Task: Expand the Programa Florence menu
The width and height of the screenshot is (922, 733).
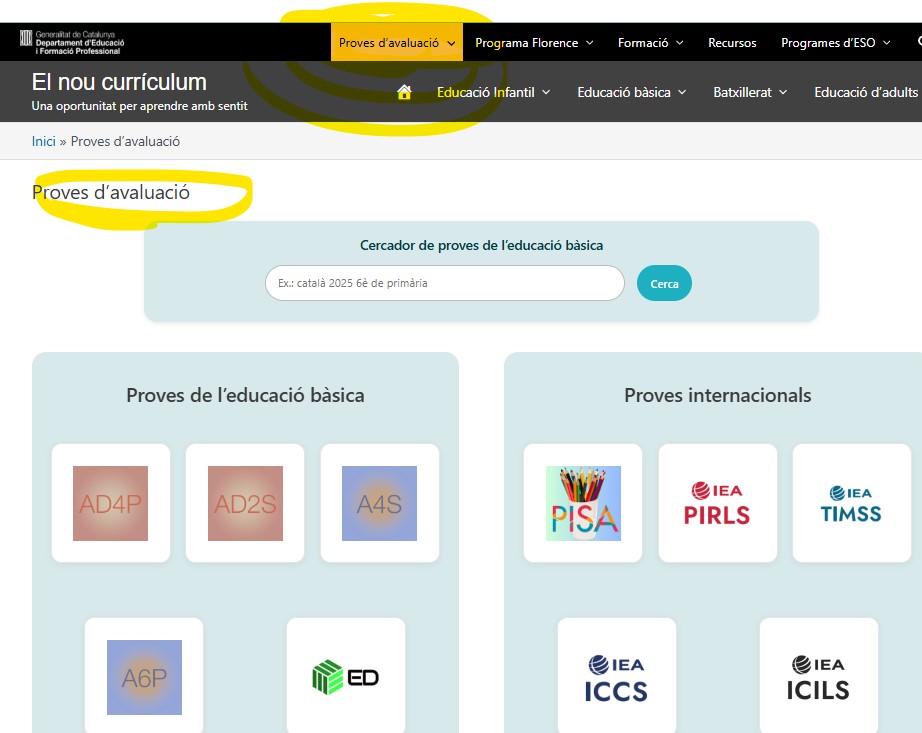Action: (x=534, y=43)
